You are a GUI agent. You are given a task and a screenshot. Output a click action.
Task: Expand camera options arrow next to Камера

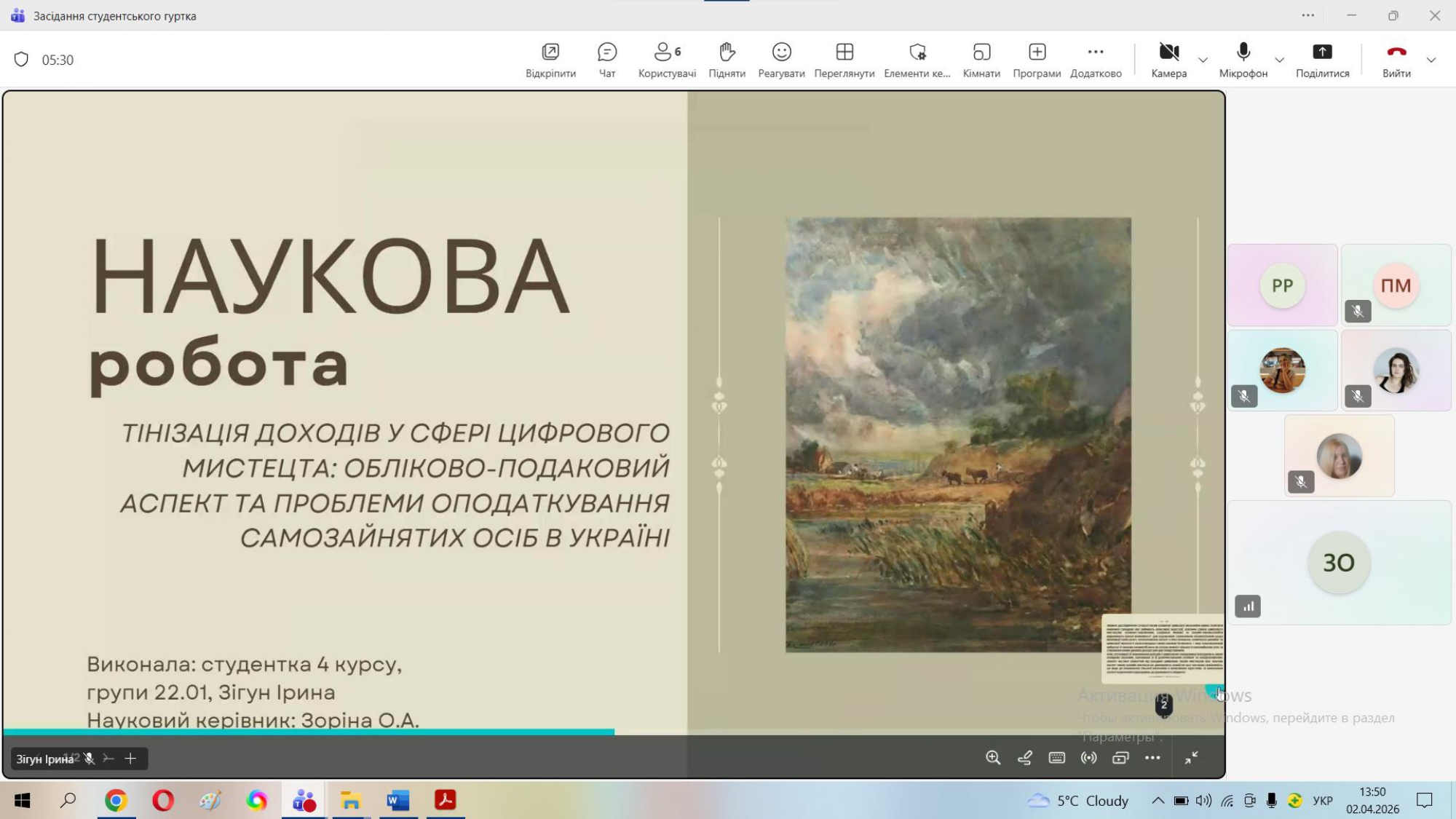pyautogui.click(x=1203, y=60)
